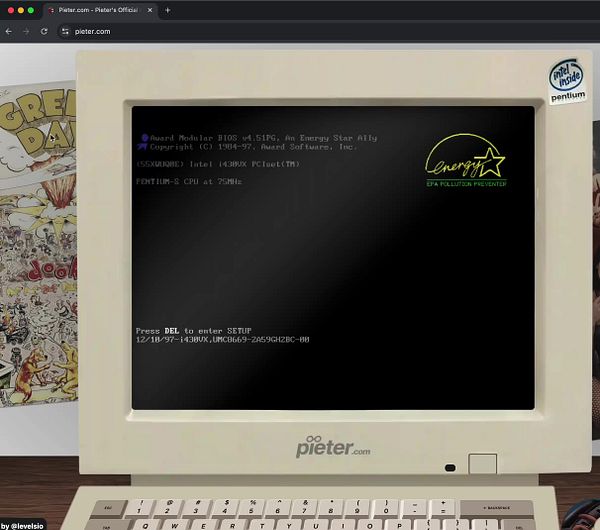600x530 pixels.
Task: Click 'Press DEL to enter SETUP' text
Action: (194, 331)
